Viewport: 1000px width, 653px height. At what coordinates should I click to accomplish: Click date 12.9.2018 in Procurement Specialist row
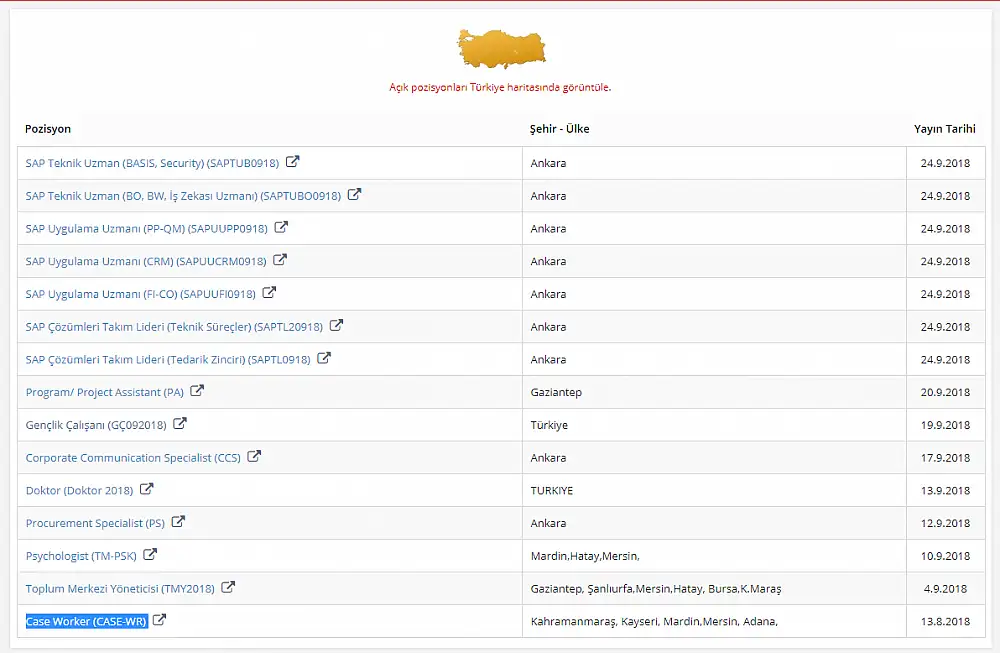945,523
